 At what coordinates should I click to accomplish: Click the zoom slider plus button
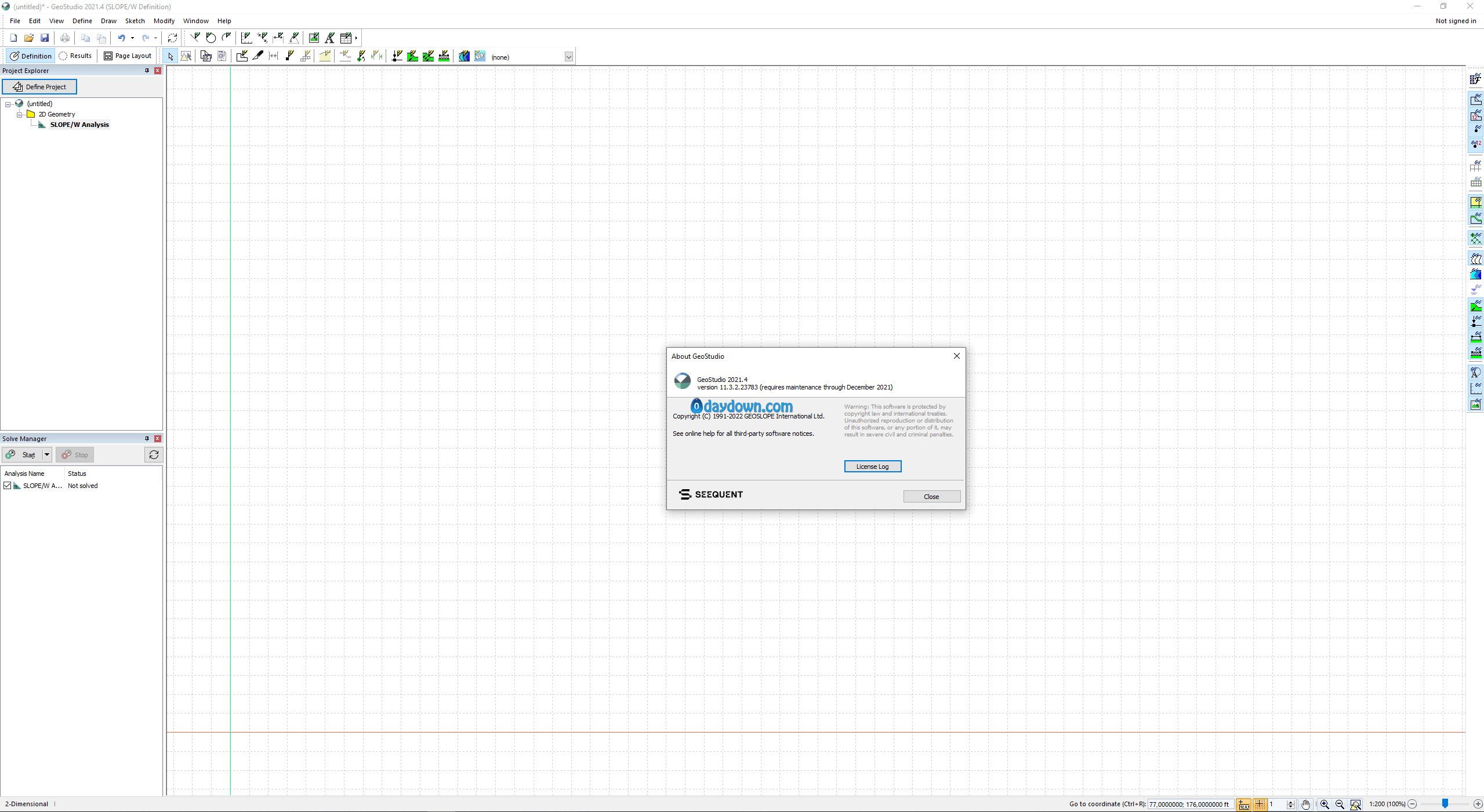1478,804
